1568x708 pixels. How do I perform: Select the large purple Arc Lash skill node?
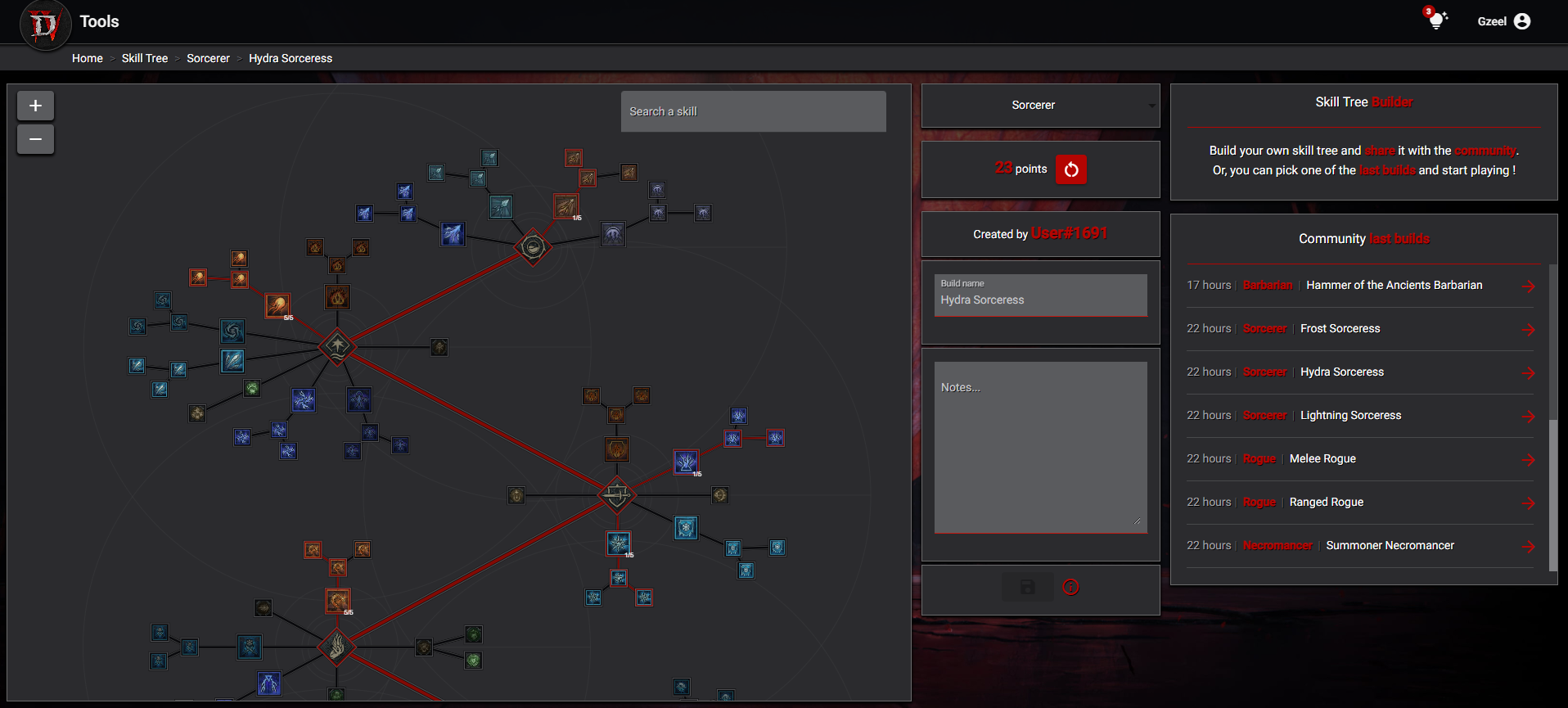click(x=613, y=234)
